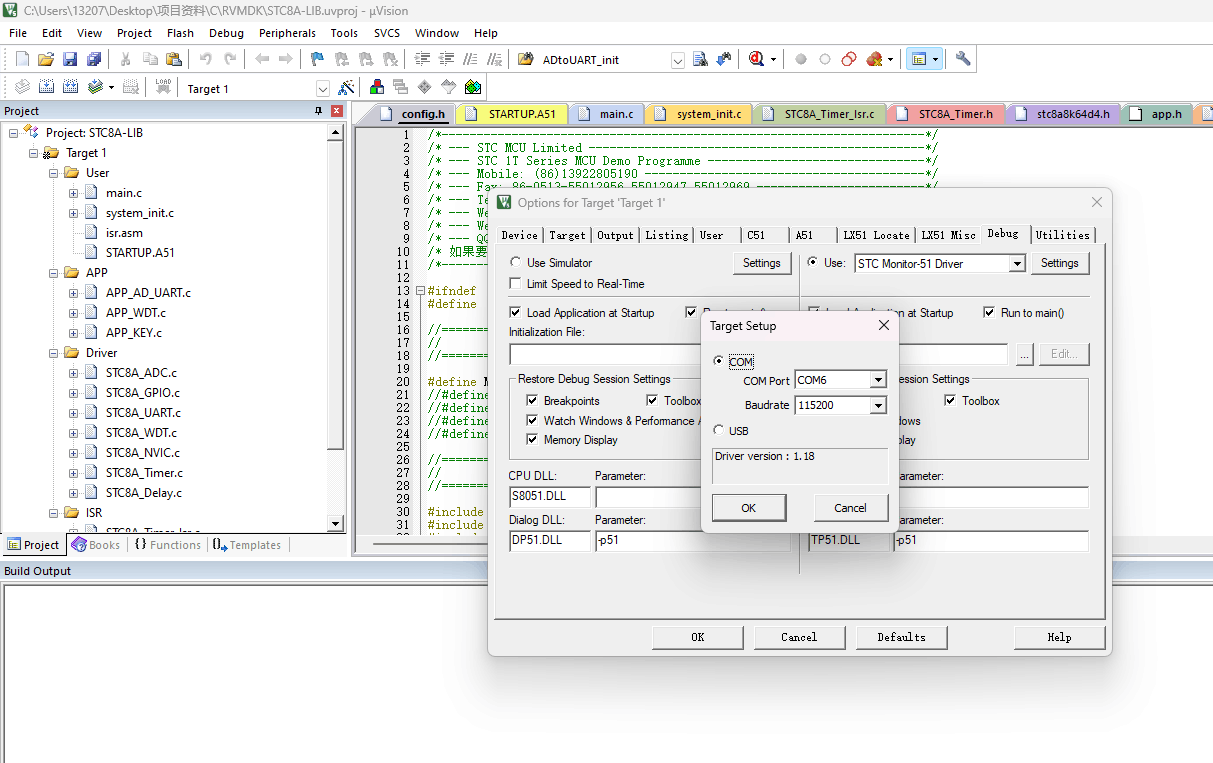The width and height of the screenshot is (1213, 763).
Task: Click the Download LOAD icon
Action: point(163,88)
